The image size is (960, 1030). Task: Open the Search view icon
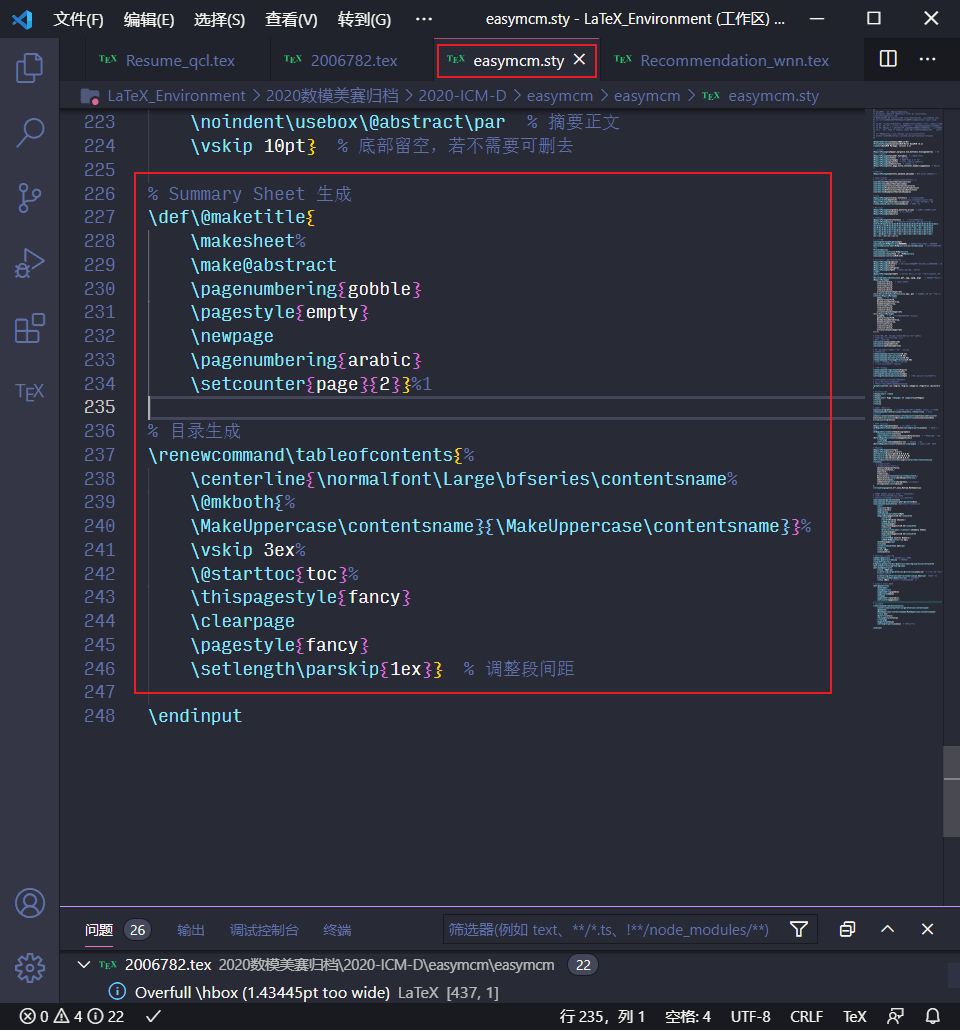pyautogui.click(x=30, y=133)
